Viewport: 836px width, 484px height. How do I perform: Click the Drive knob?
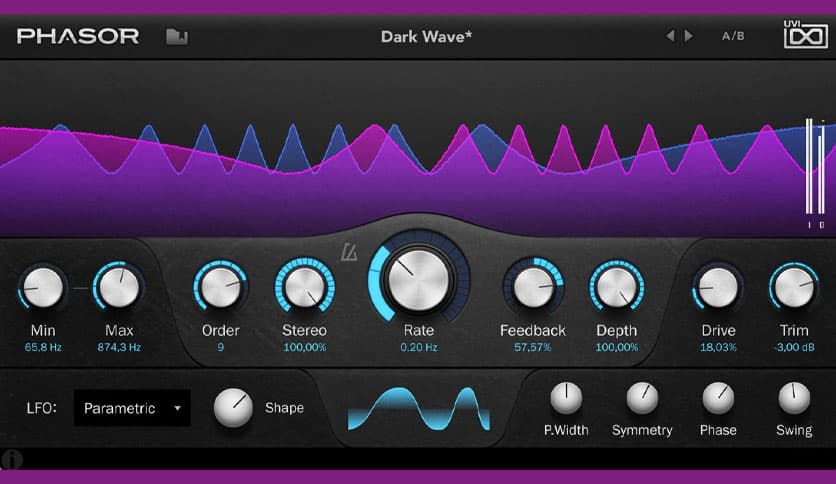click(718, 288)
